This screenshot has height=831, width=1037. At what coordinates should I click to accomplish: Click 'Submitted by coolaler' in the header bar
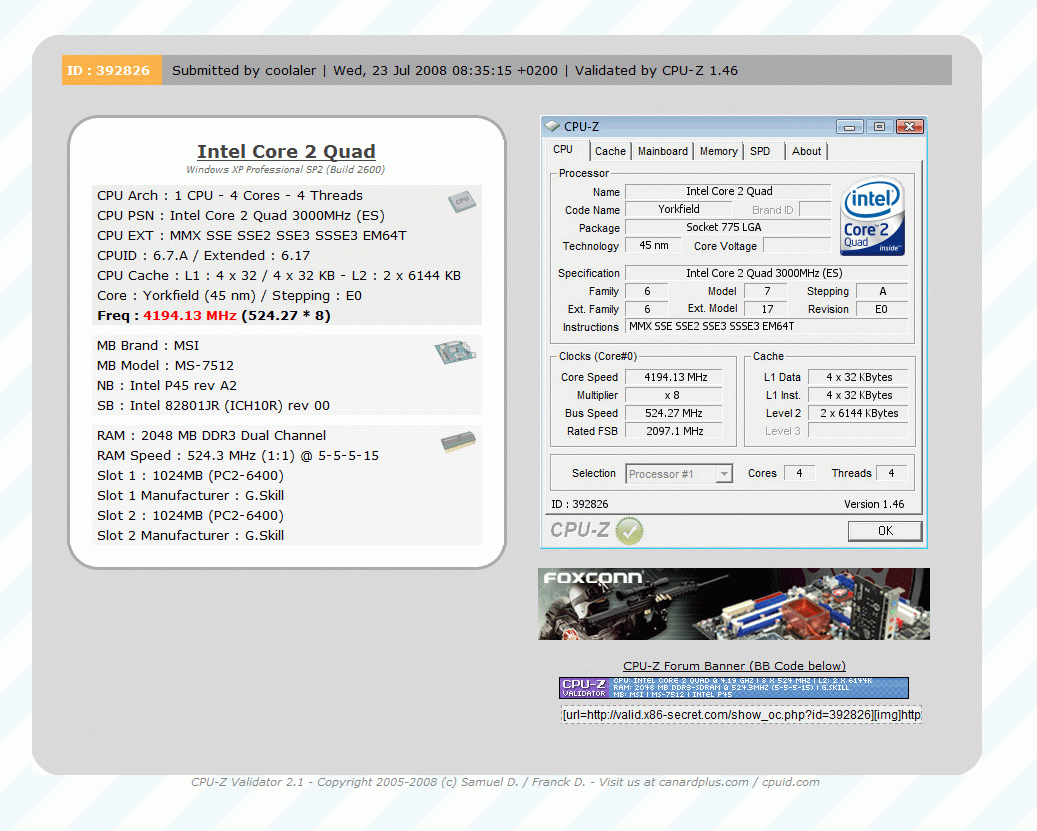click(244, 71)
